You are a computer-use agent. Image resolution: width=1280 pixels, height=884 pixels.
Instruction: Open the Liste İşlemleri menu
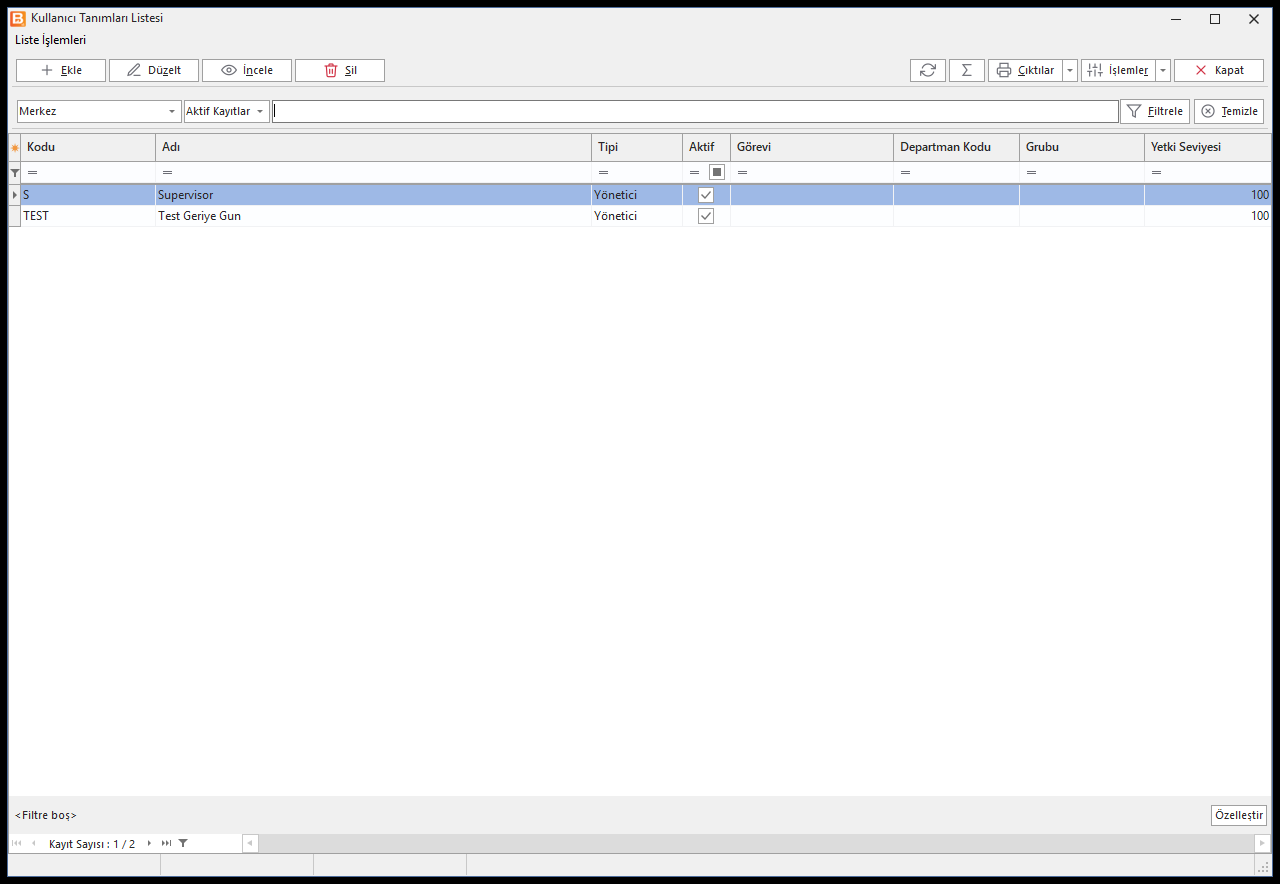pos(51,40)
